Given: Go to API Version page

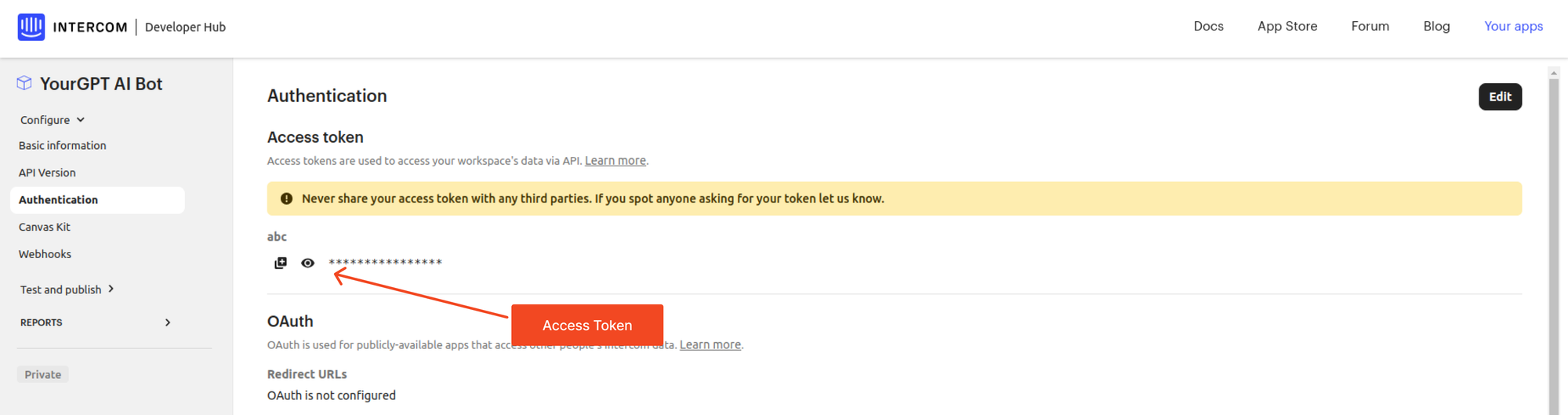Looking at the screenshot, I should click(47, 173).
